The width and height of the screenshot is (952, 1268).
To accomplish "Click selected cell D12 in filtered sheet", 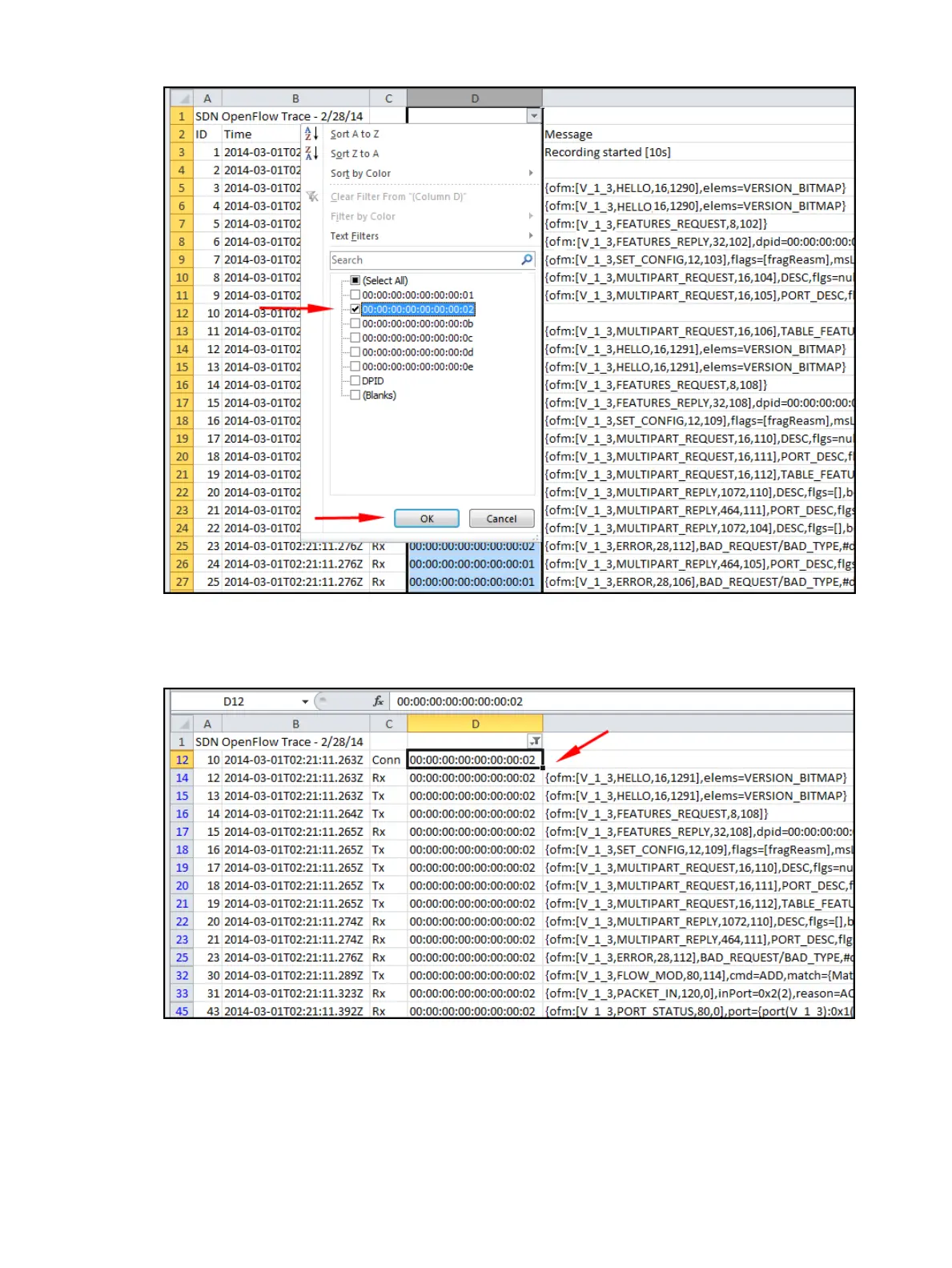I will click(x=475, y=760).
